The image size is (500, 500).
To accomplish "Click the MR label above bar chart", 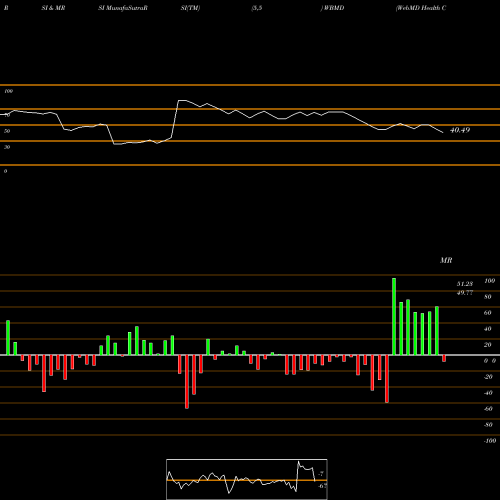I will click(x=446, y=260).
